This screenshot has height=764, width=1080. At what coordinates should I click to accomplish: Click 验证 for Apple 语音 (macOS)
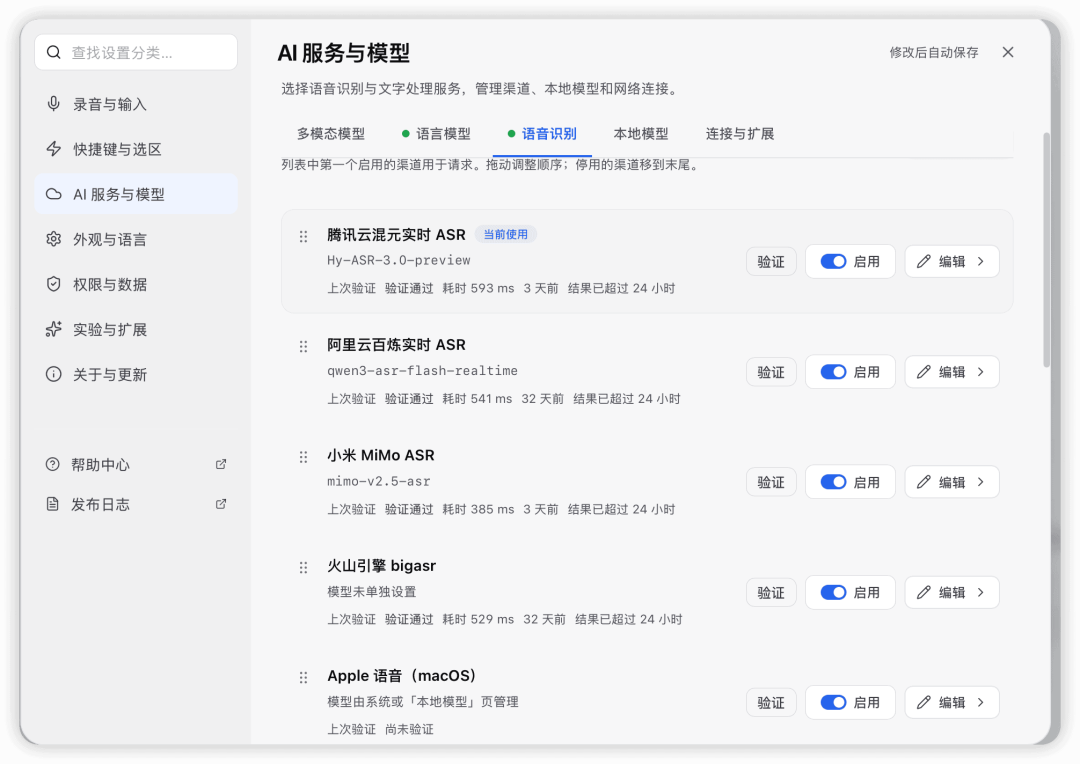pyautogui.click(x=771, y=703)
